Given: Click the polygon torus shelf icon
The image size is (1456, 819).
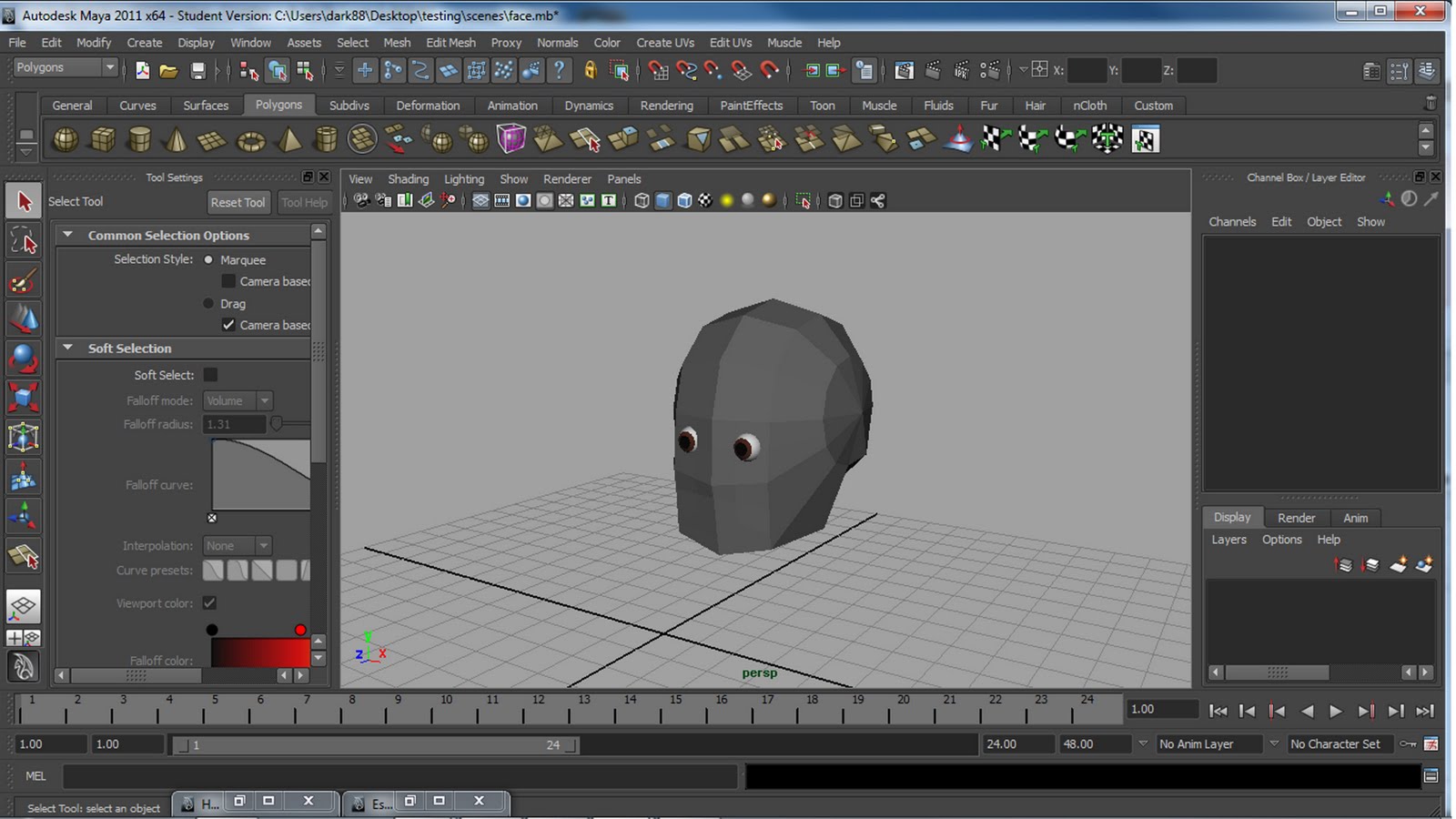Looking at the screenshot, I should point(250,140).
